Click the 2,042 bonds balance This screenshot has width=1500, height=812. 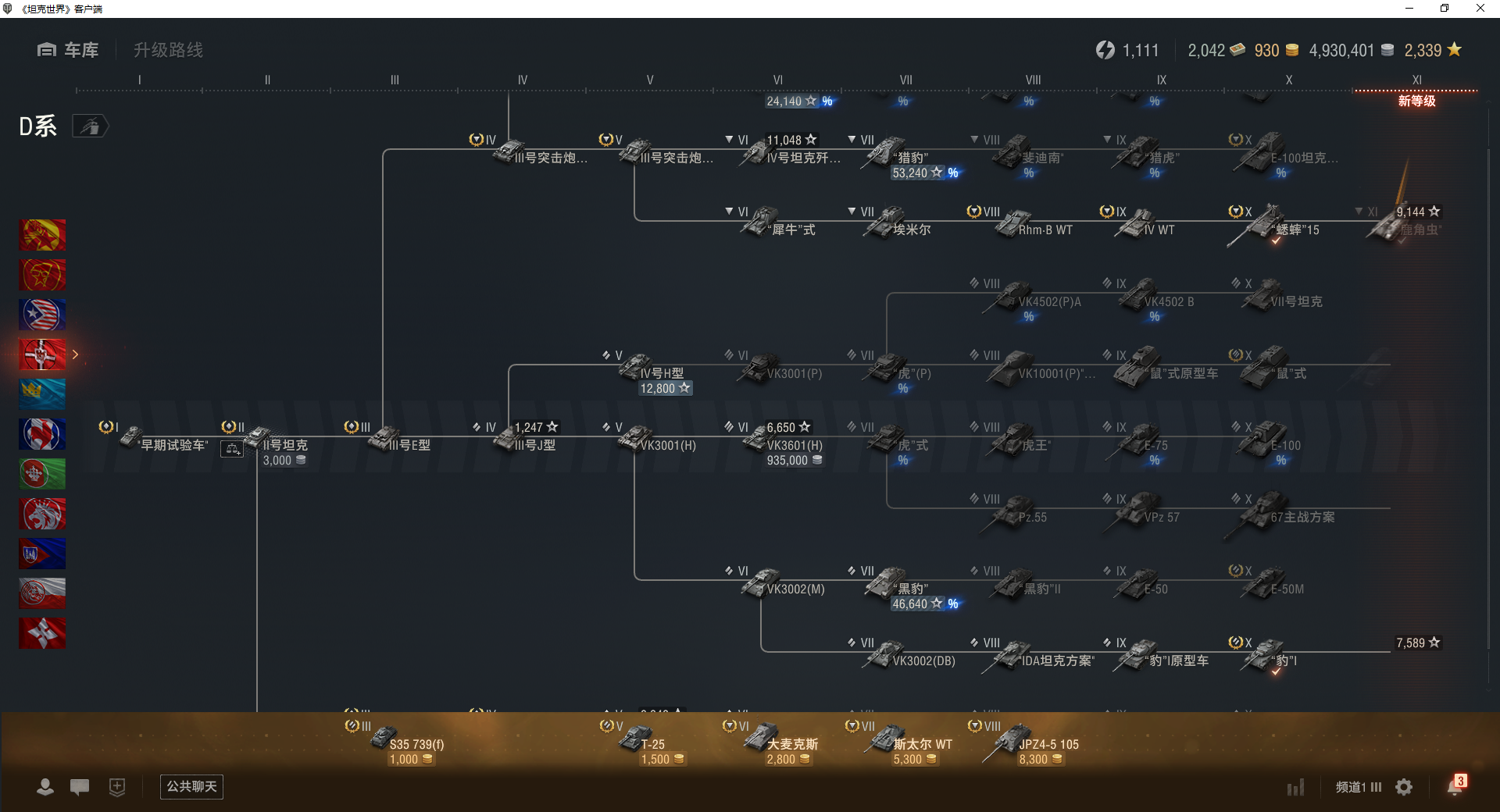pos(1216,50)
